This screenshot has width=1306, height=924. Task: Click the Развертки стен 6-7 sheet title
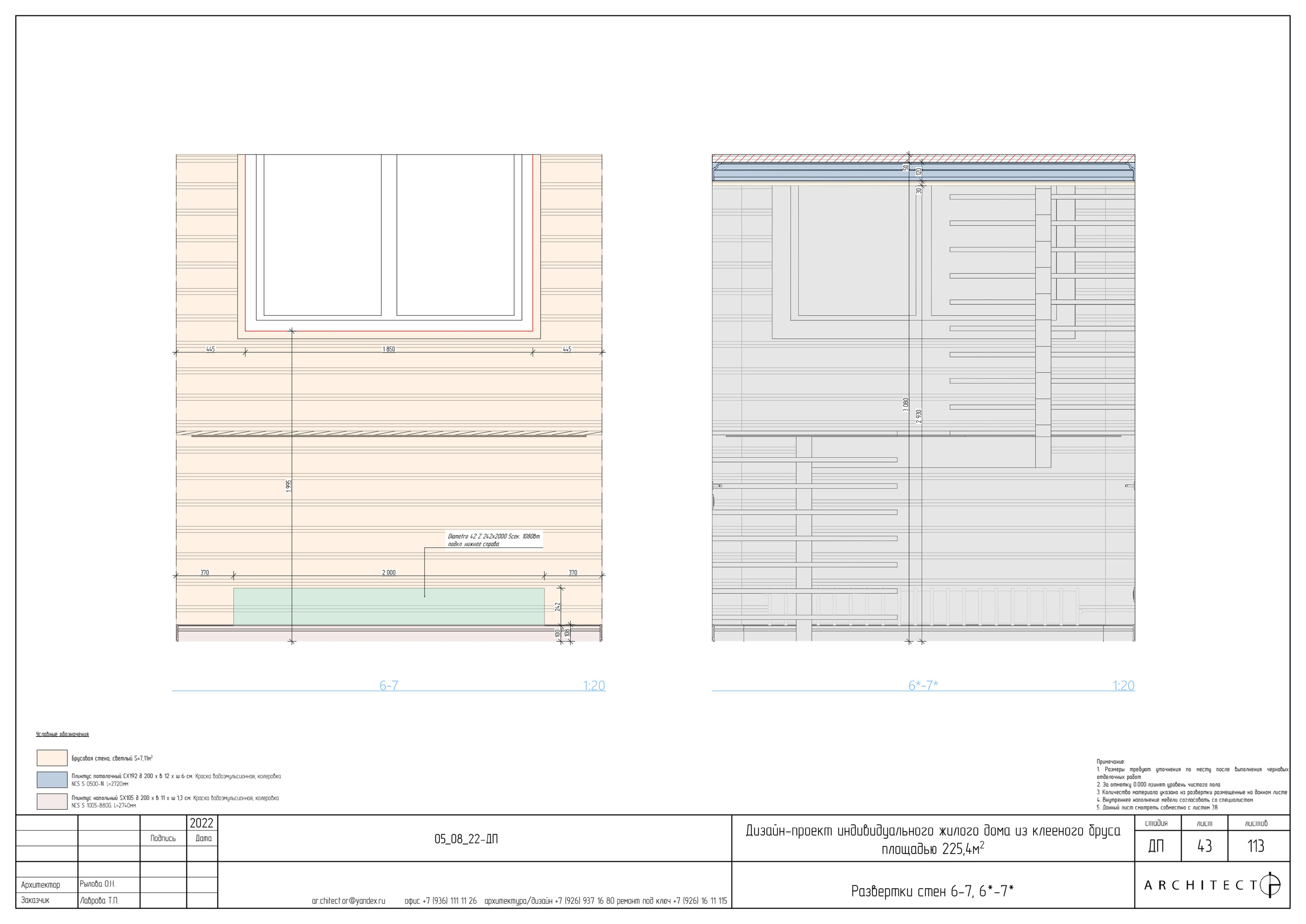932,891
